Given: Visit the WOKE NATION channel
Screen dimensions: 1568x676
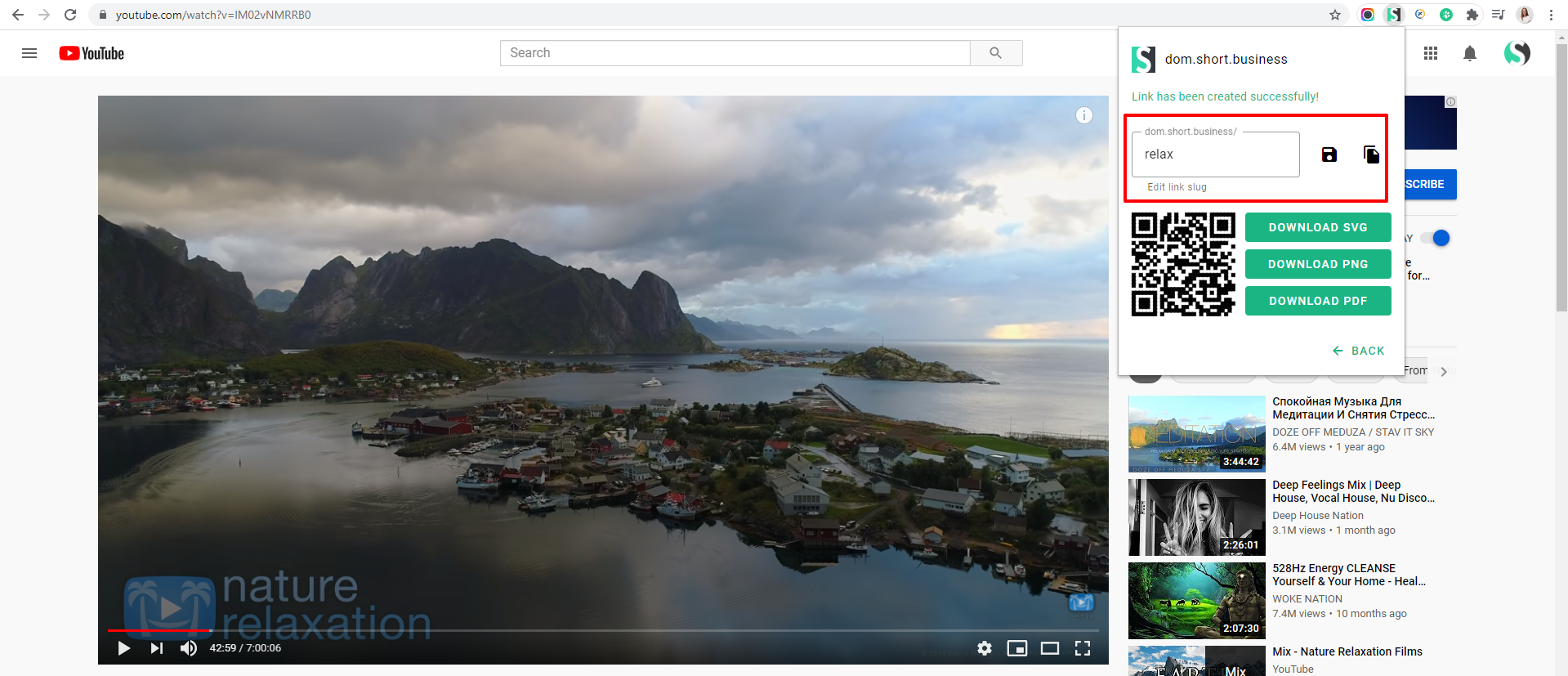Looking at the screenshot, I should [1307, 599].
